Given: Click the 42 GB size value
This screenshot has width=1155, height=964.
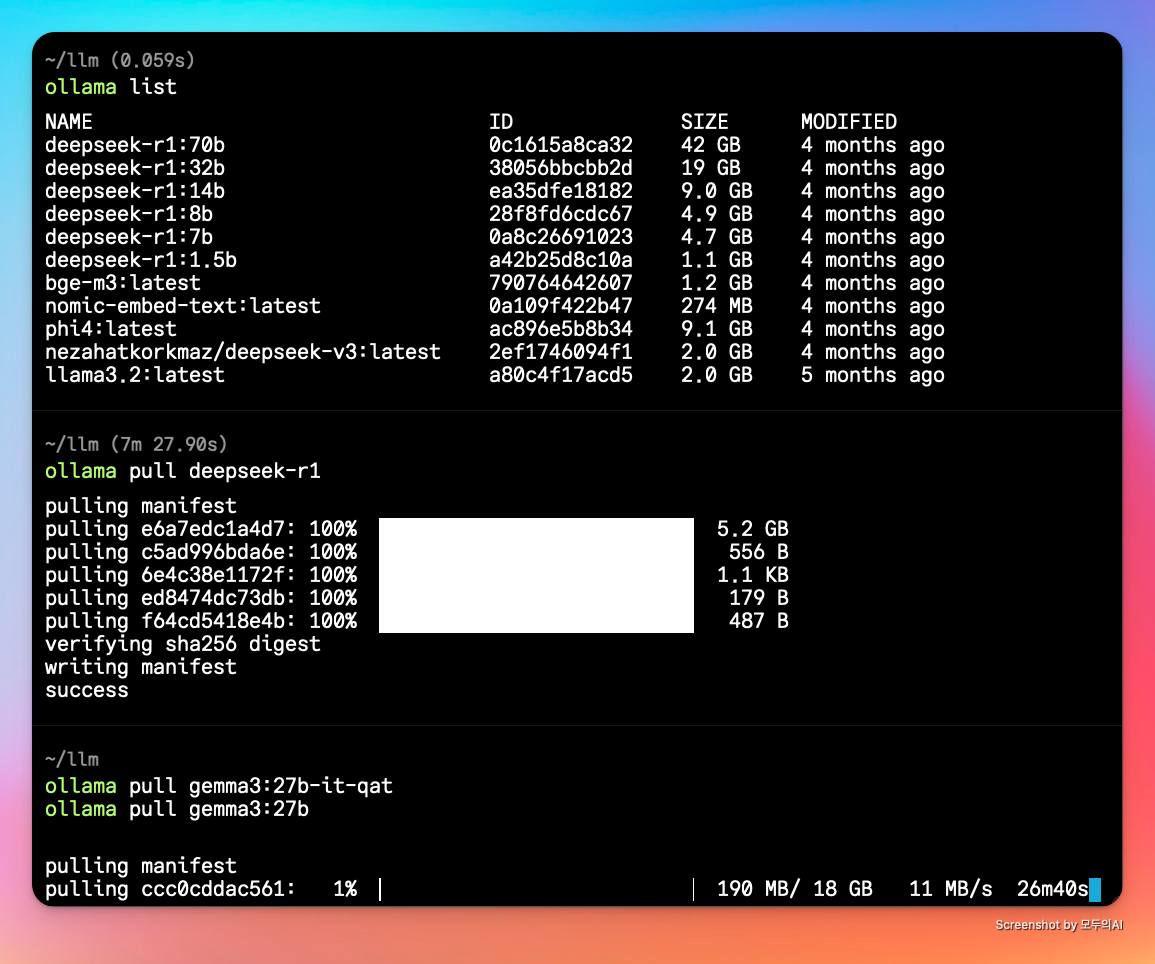Looking at the screenshot, I should [x=711, y=145].
